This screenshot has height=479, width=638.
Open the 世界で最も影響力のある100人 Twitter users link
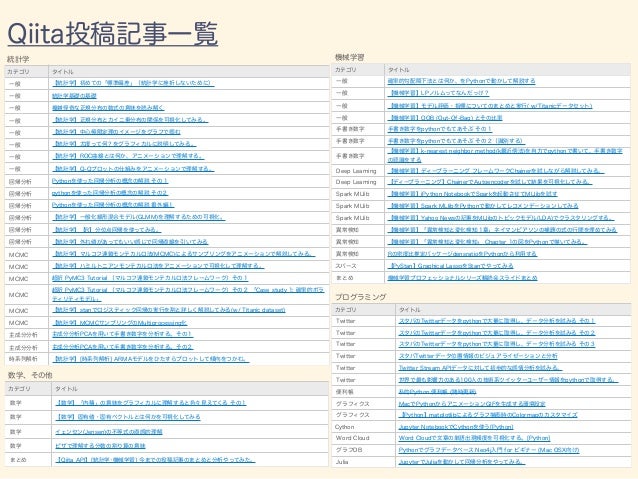pyautogui.click(x=508, y=380)
